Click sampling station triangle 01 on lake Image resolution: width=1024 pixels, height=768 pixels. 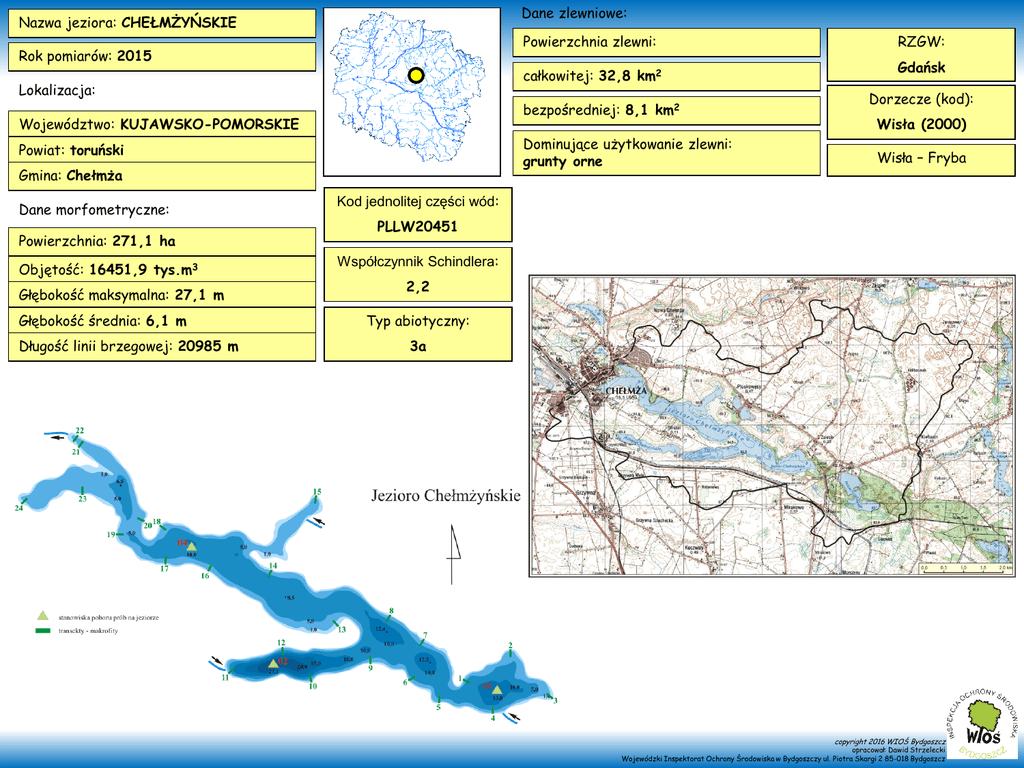[x=497, y=688]
